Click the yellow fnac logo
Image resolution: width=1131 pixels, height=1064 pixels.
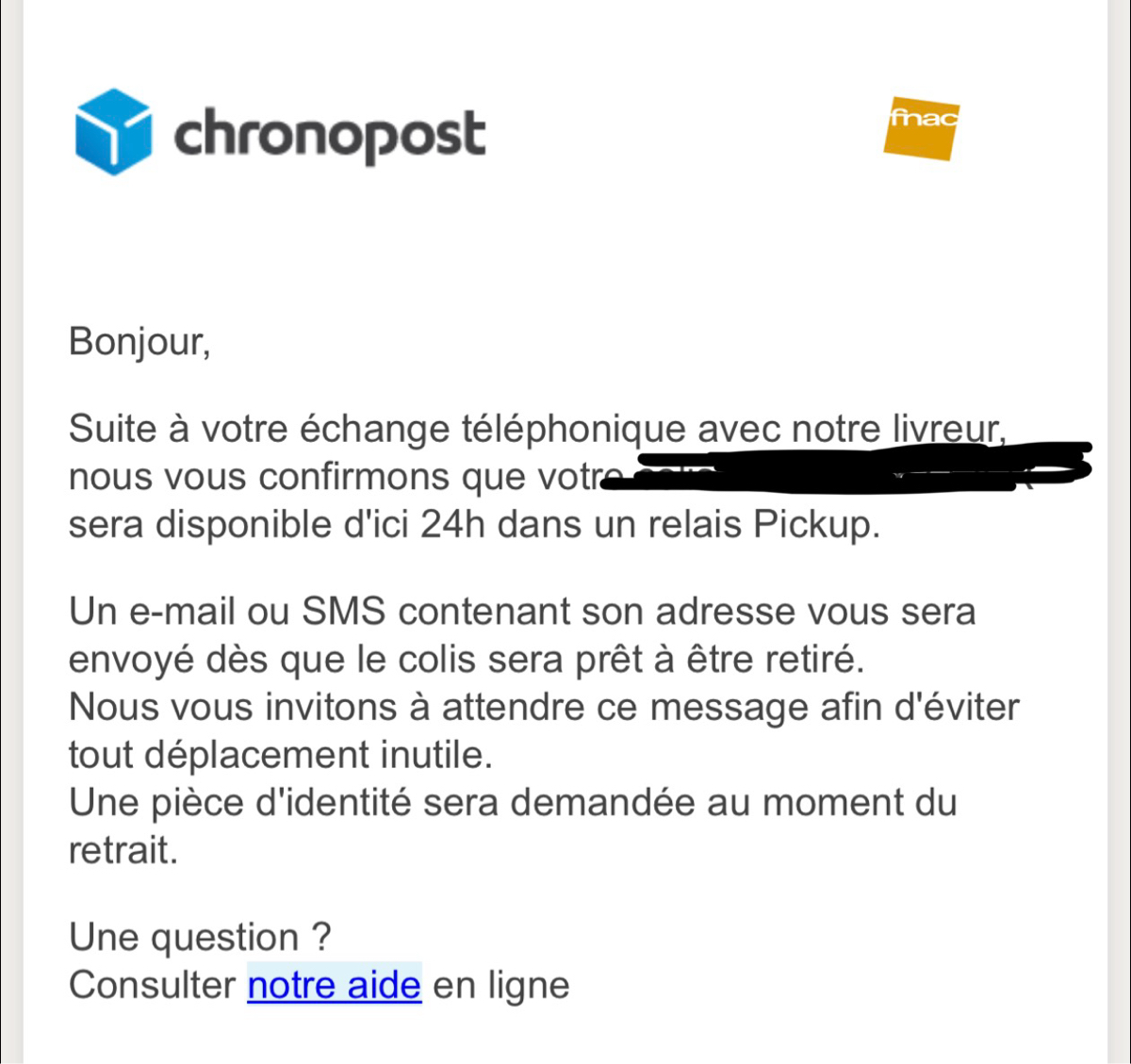pyautogui.click(x=921, y=128)
